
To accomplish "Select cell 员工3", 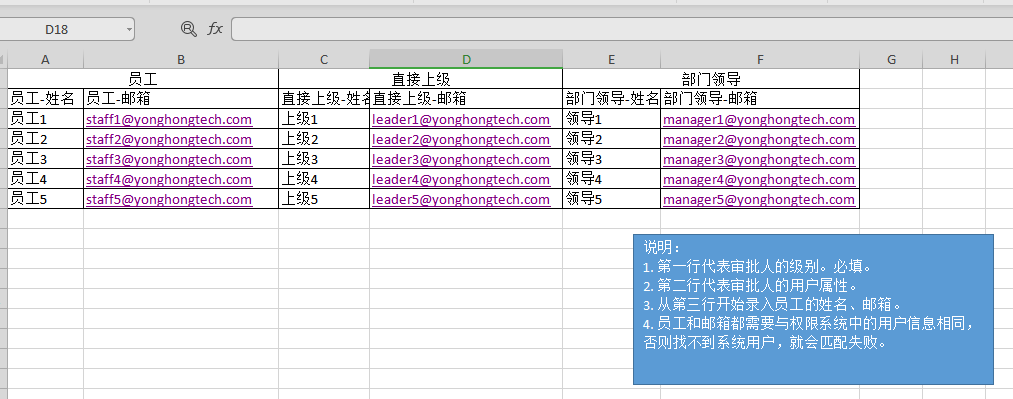I will tap(45, 159).
